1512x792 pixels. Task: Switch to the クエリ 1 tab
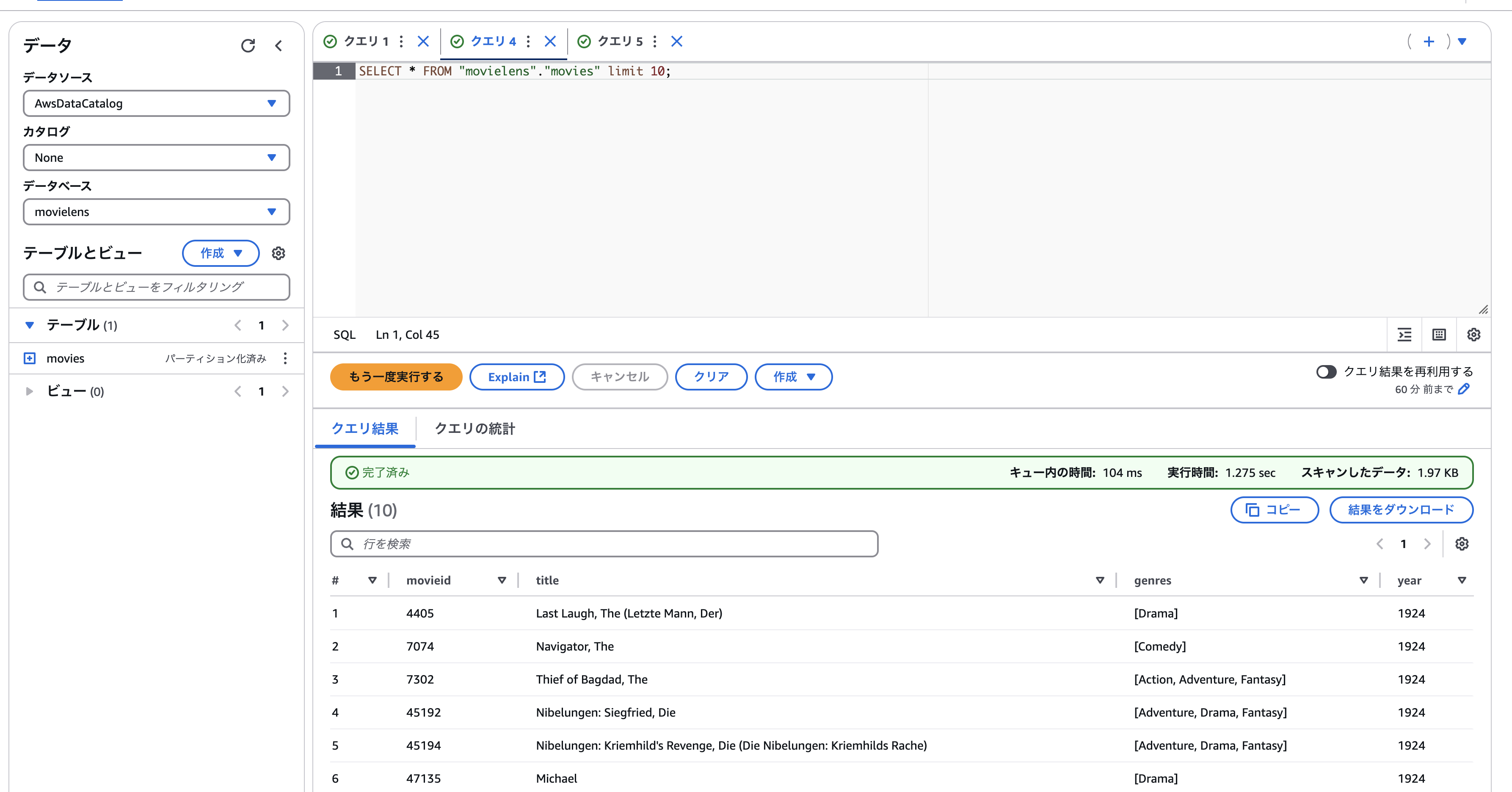(x=366, y=41)
